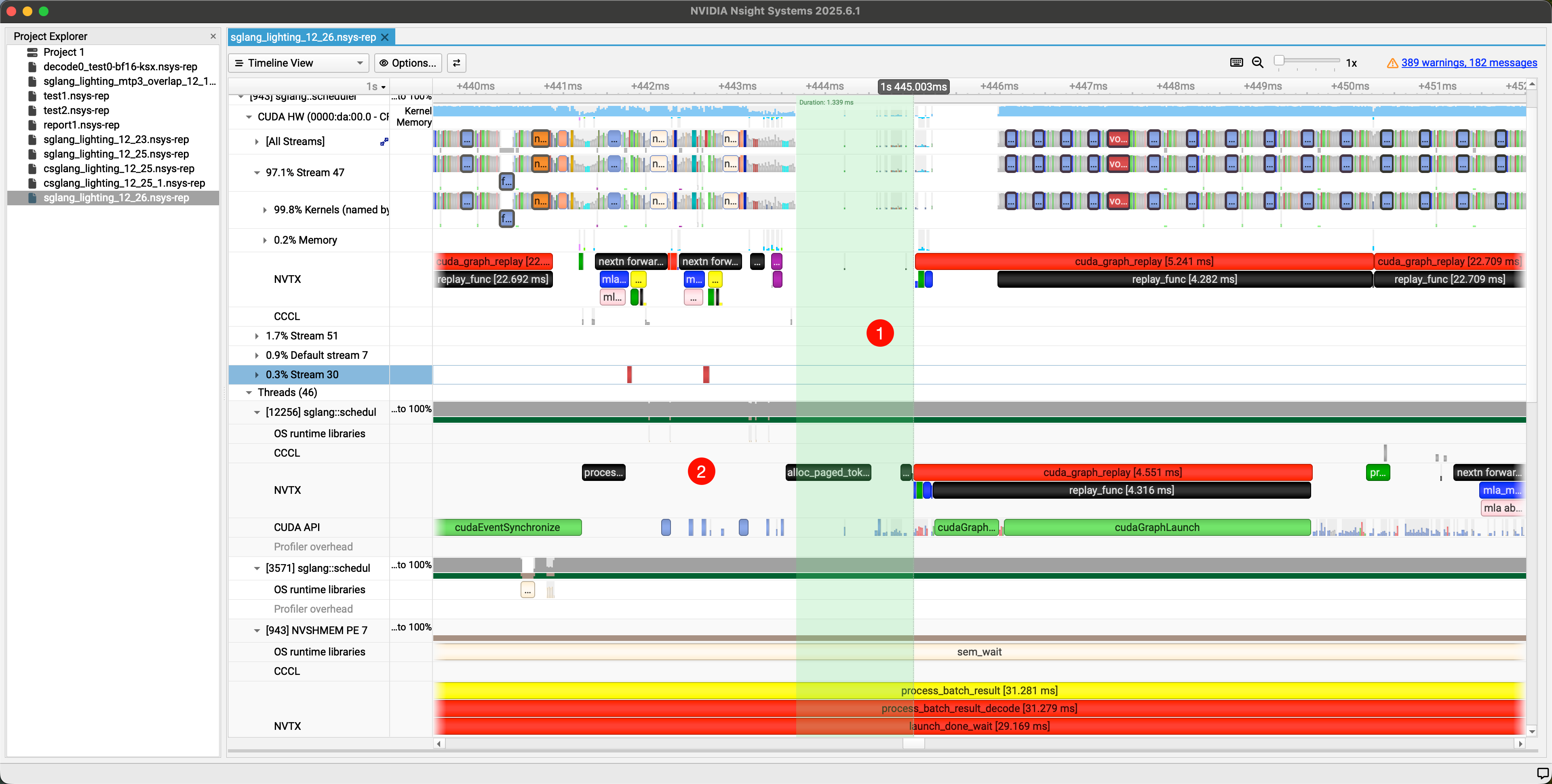Image resolution: width=1552 pixels, height=784 pixels.
Task: Click the swap arrows button beside Options
Action: [x=457, y=63]
